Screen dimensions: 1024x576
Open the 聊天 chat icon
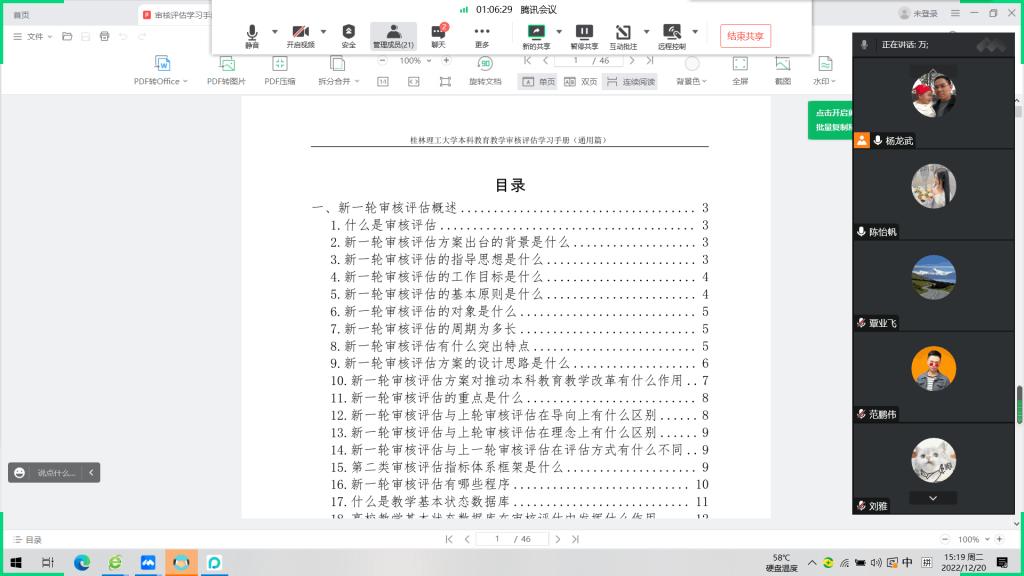[x=438, y=35]
